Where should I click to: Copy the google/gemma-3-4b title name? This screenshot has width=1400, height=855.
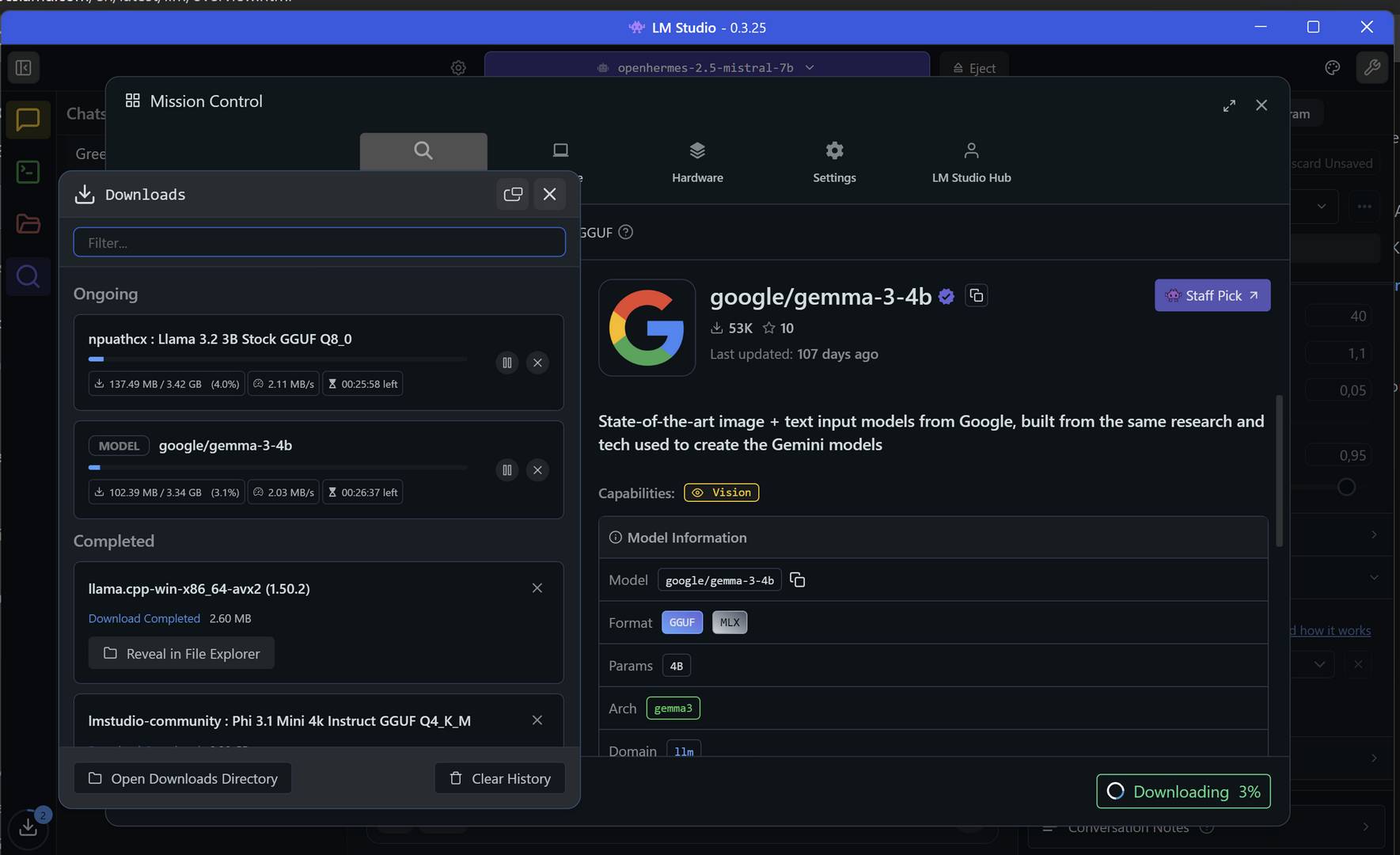click(977, 295)
